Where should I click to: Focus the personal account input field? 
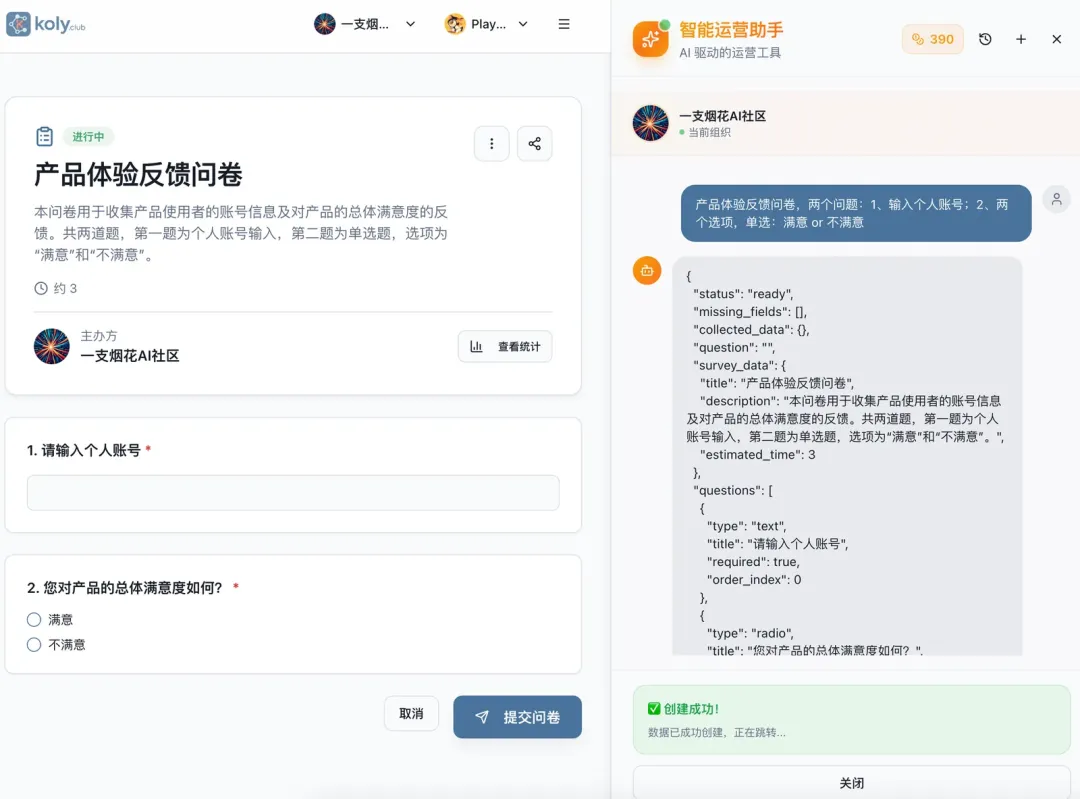point(293,492)
